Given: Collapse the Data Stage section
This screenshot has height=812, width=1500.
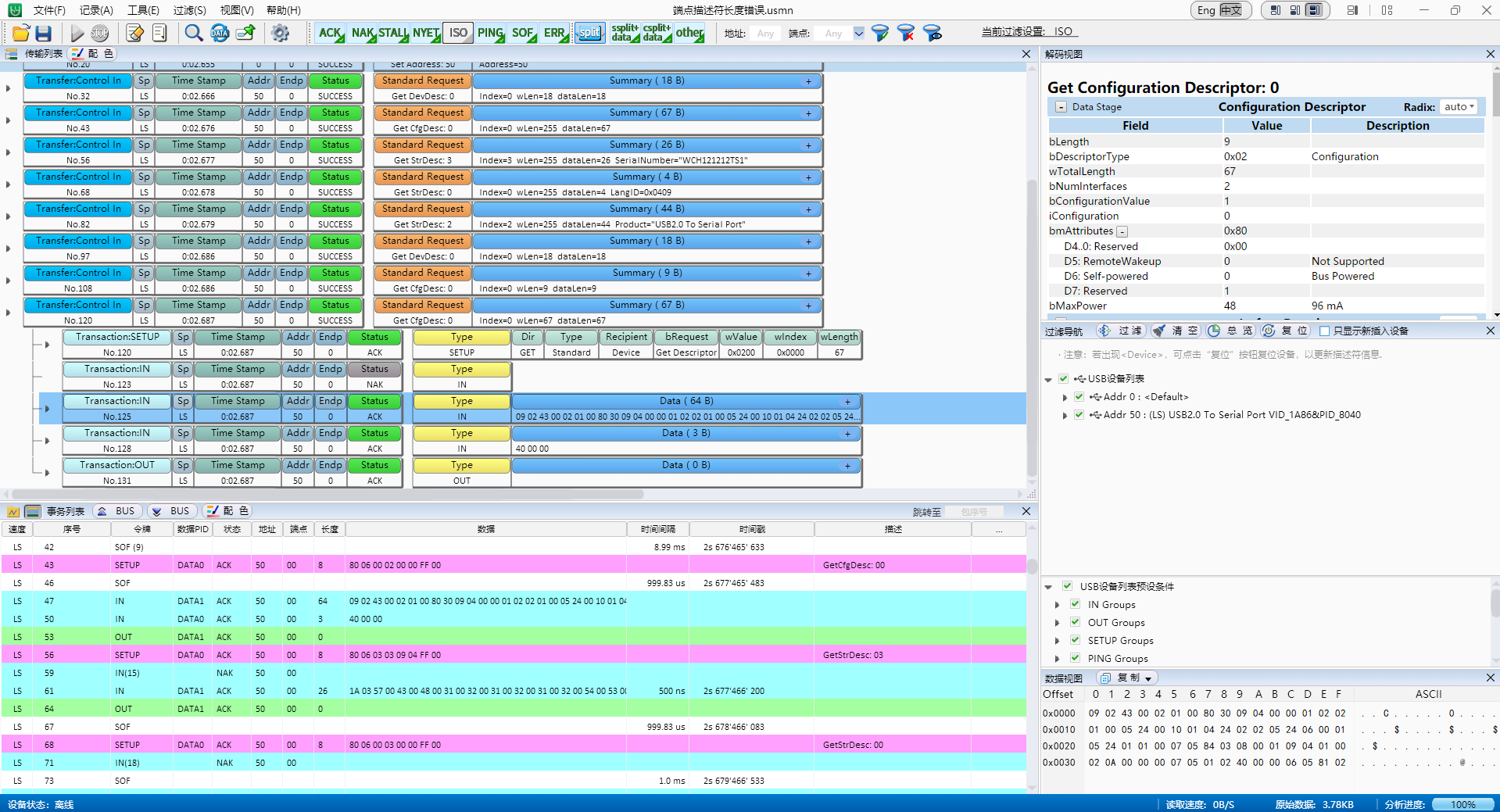Looking at the screenshot, I should pyautogui.click(x=1061, y=107).
